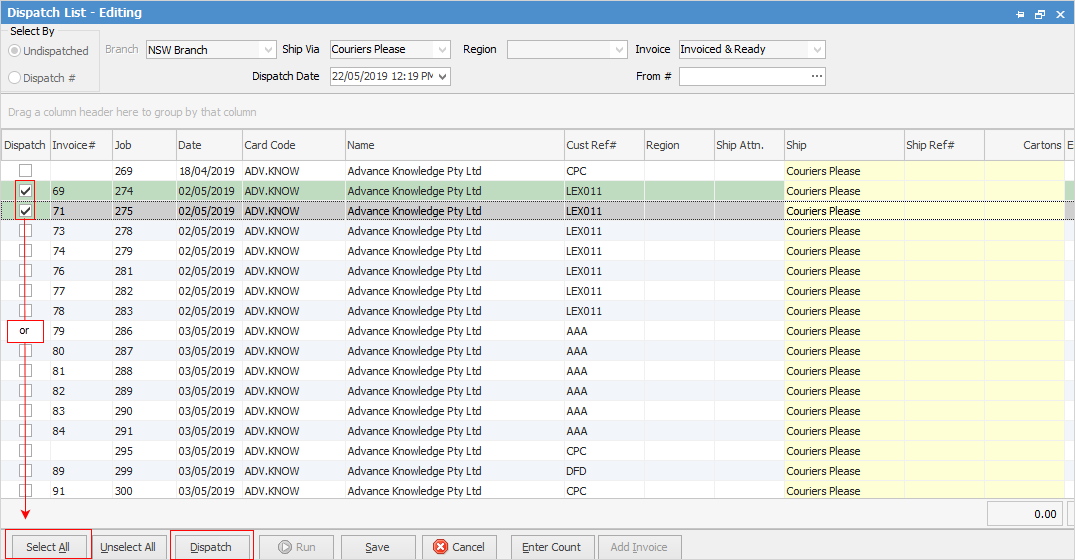This screenshot has height=560, width=1075.
Task: Click the Dispatch button
Action: pos(211,547)
